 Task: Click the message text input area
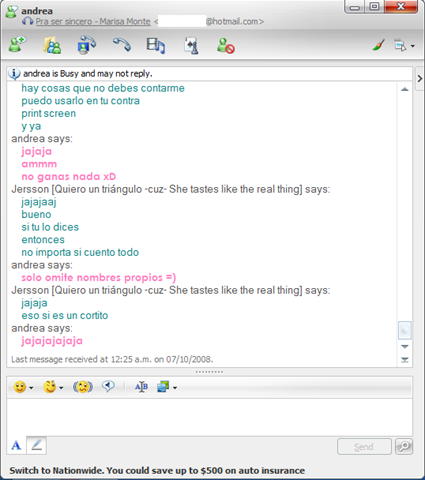click(x=209, y=417)
